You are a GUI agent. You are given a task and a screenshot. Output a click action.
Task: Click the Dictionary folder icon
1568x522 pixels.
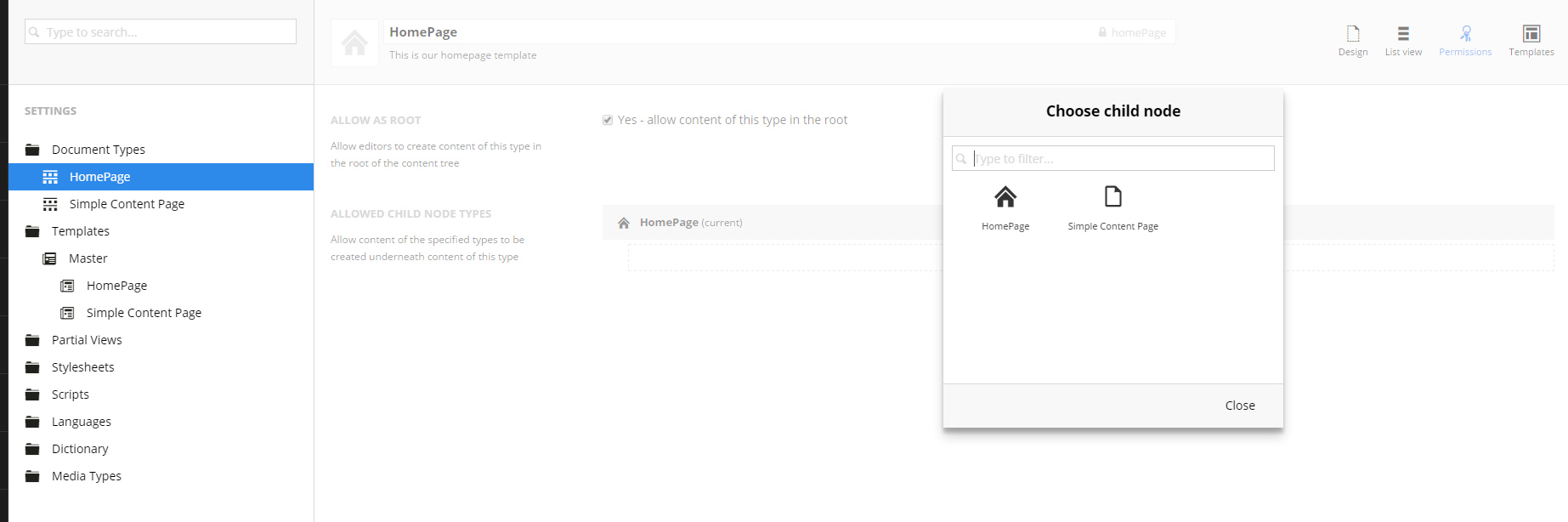tap(32, 449)
